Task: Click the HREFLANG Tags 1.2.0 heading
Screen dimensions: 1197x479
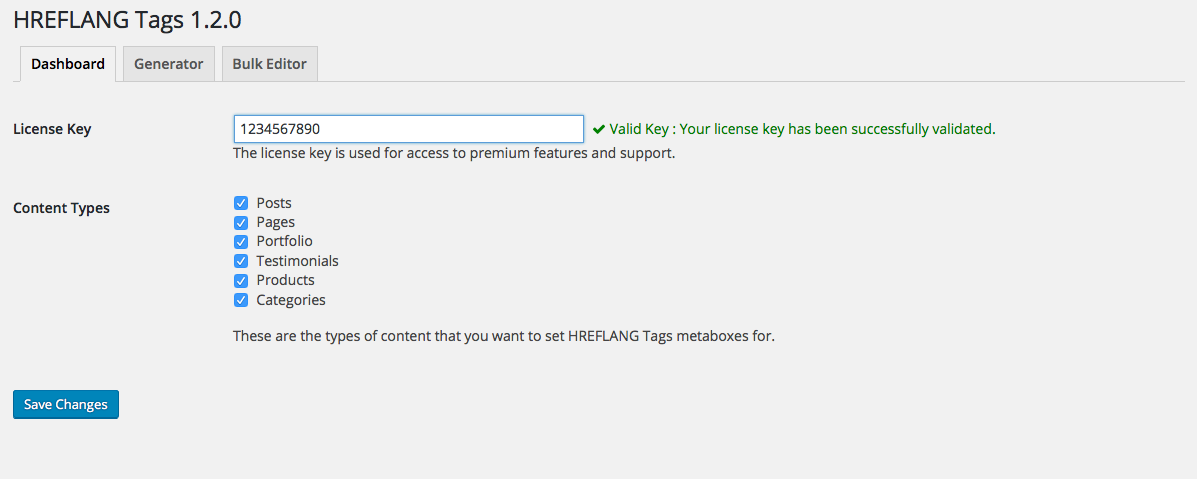Action: [127, 19]
